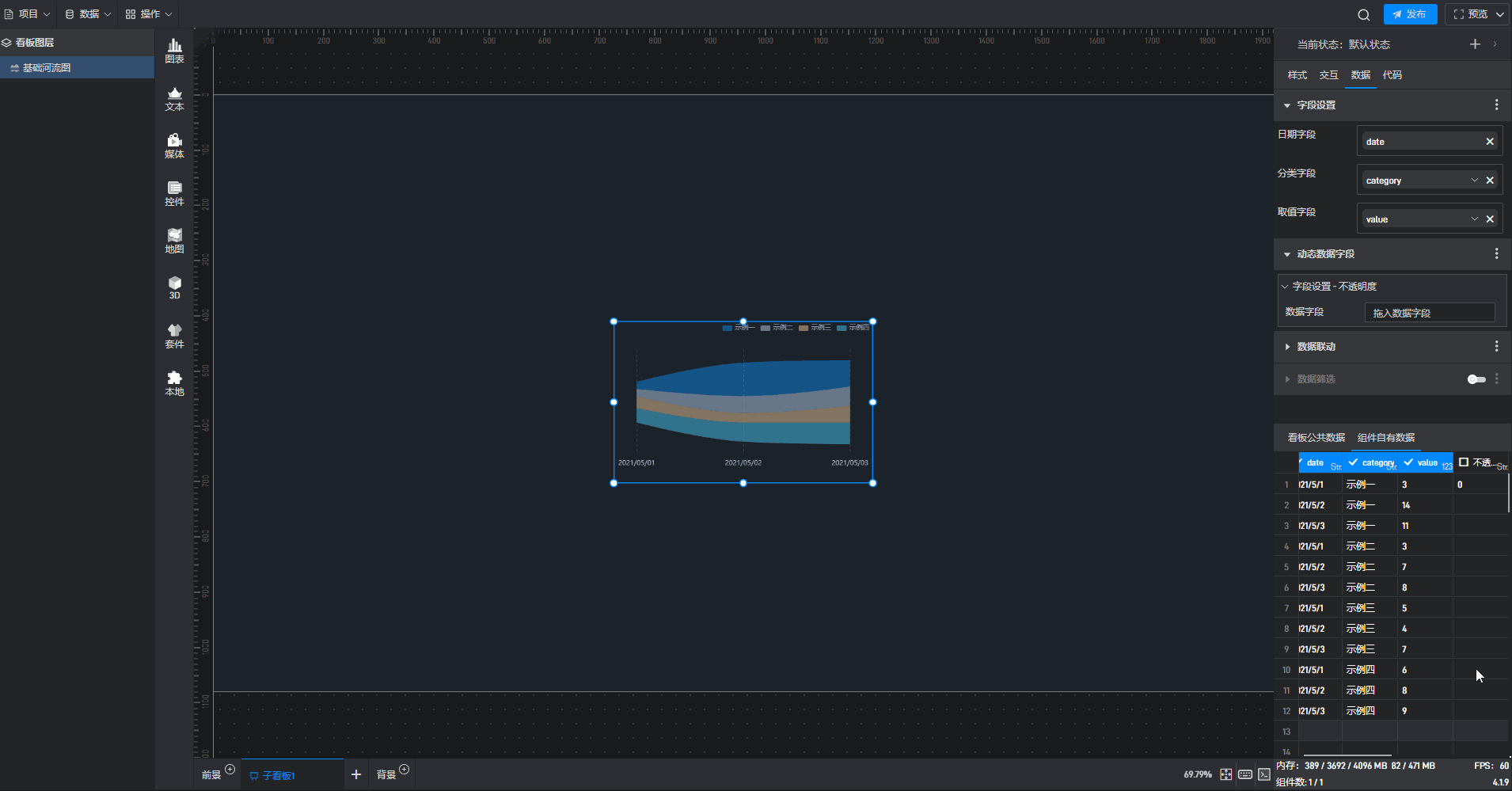The width and height of the screenshot is (1512, 791).
Task: Open the 控件 controls components icon
Action: pos(174,193)
